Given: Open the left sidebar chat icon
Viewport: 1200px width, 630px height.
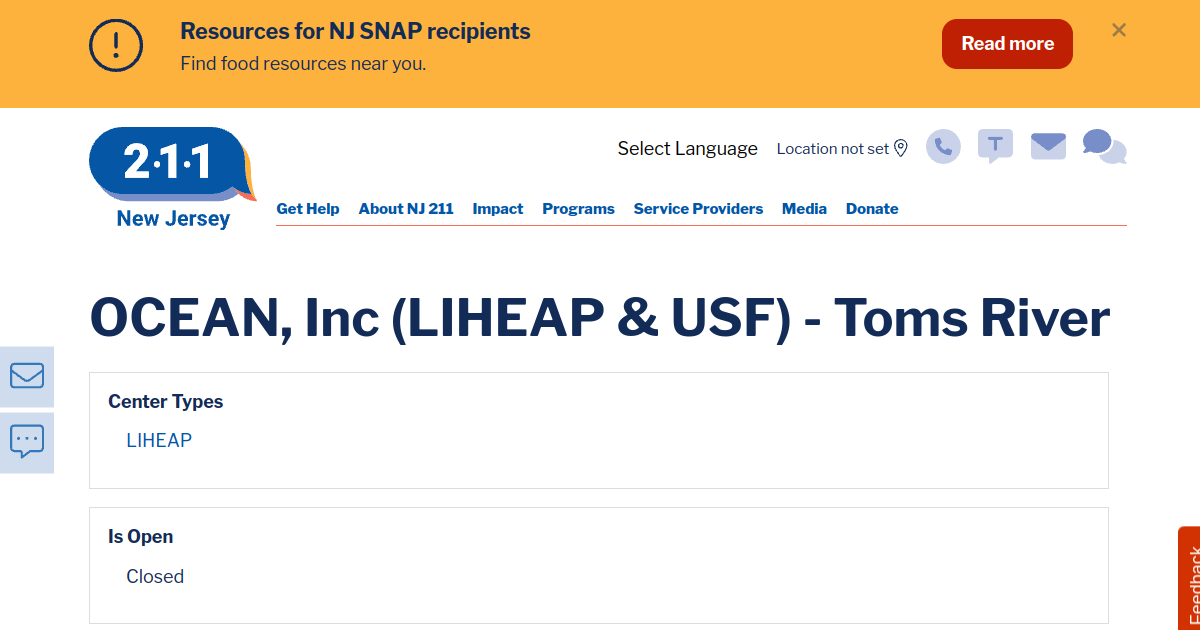Looking at the screenshot, I should pos(27,441).
